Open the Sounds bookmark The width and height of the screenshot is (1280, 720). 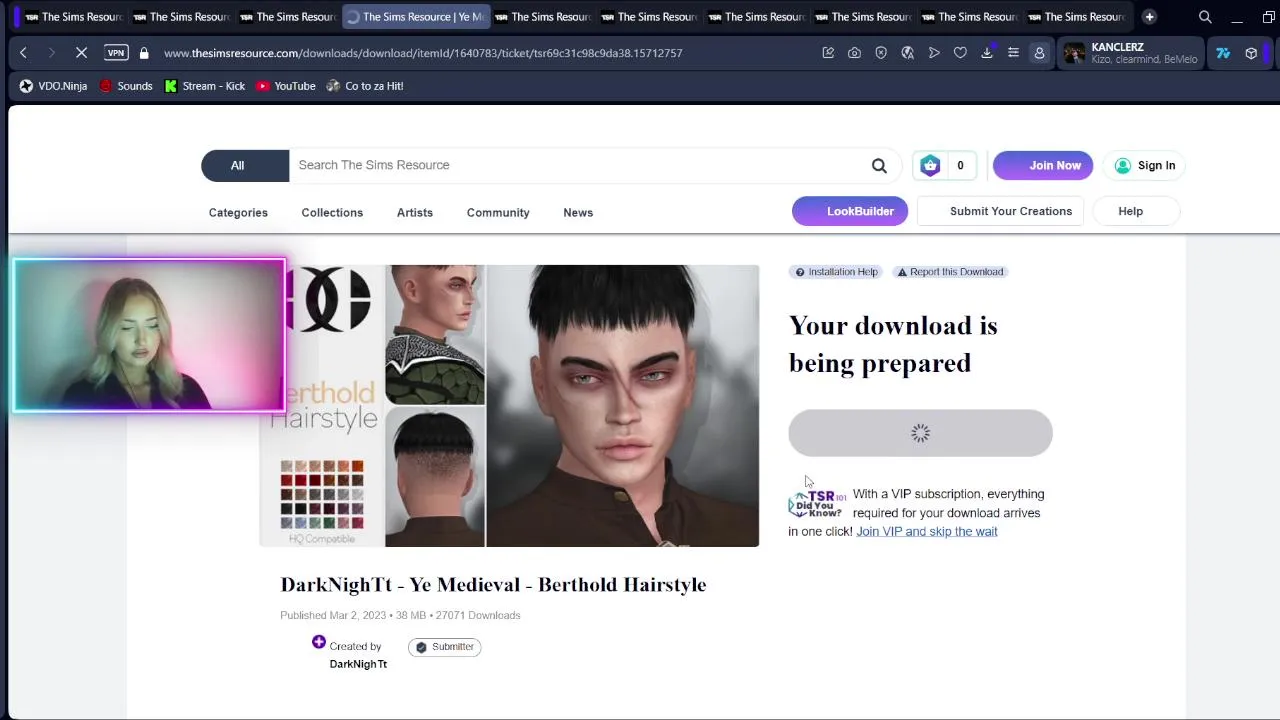click(x=126, y=86)
